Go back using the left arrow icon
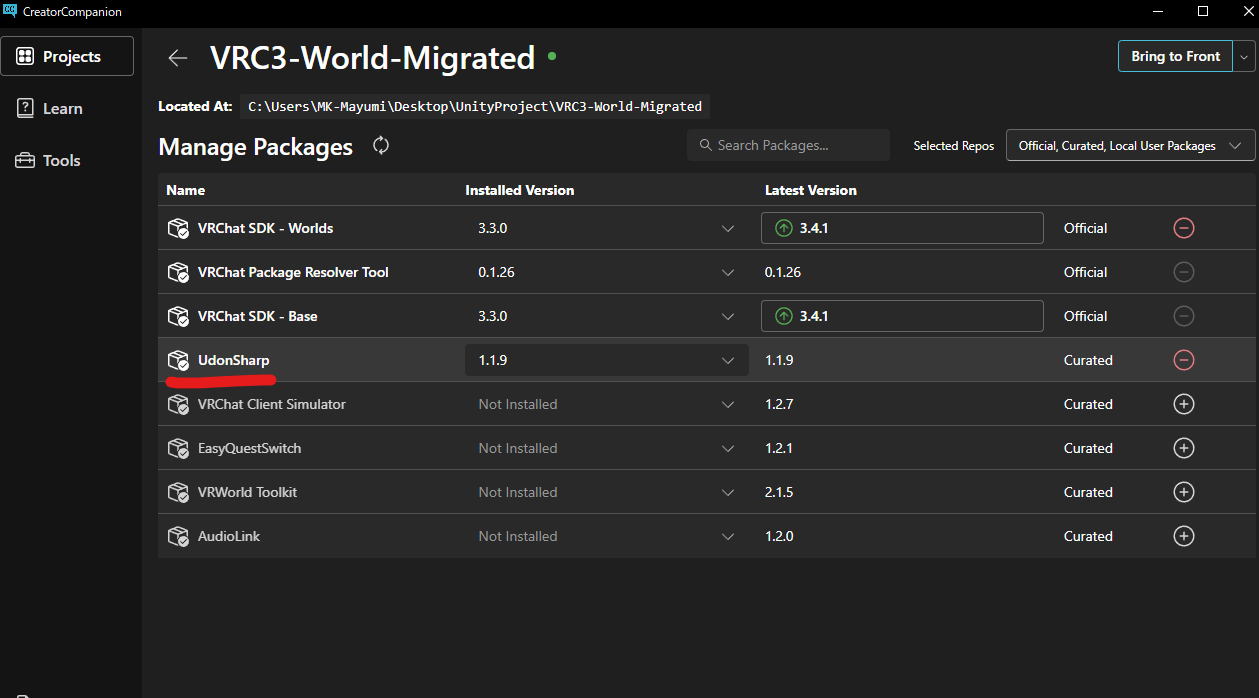The height and width of the screenshot is (698, 1259). tap(178, 58)
